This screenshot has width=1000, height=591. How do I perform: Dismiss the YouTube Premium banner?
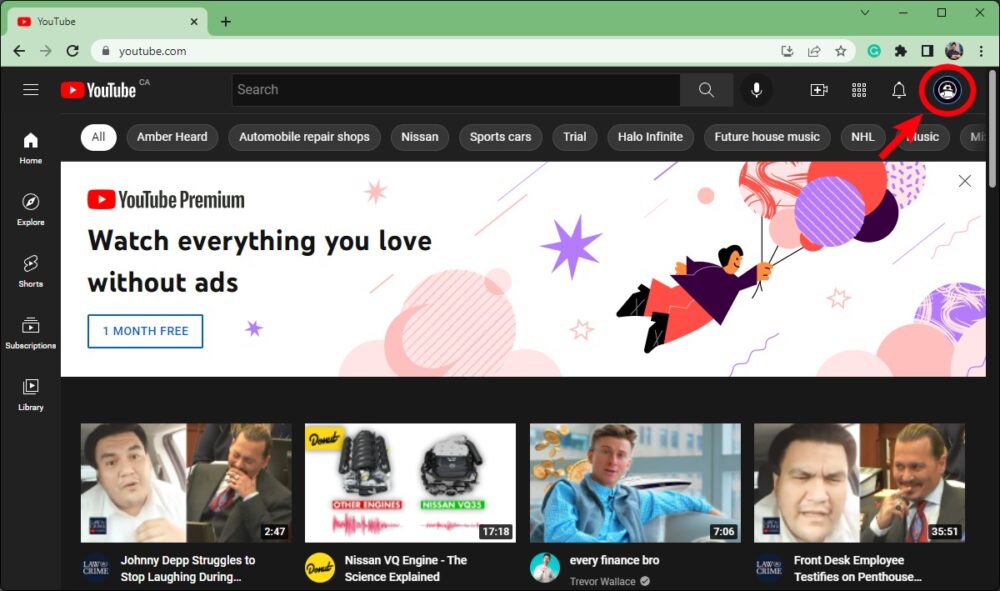965,181
